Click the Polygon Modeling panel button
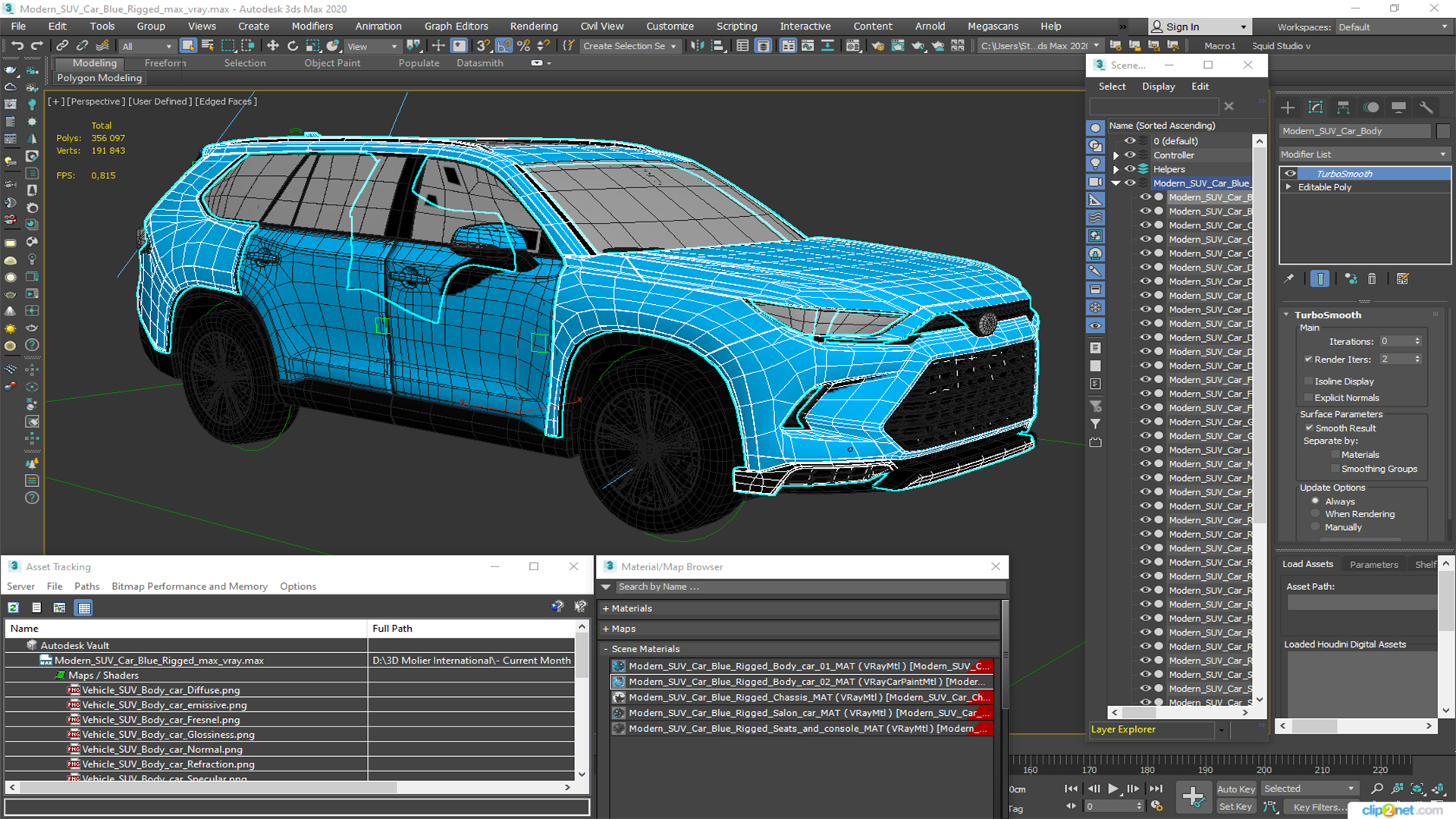Image resolution: width=1456 pixels, height=819 pixels. pyautogui.click(x=99, y=78)
